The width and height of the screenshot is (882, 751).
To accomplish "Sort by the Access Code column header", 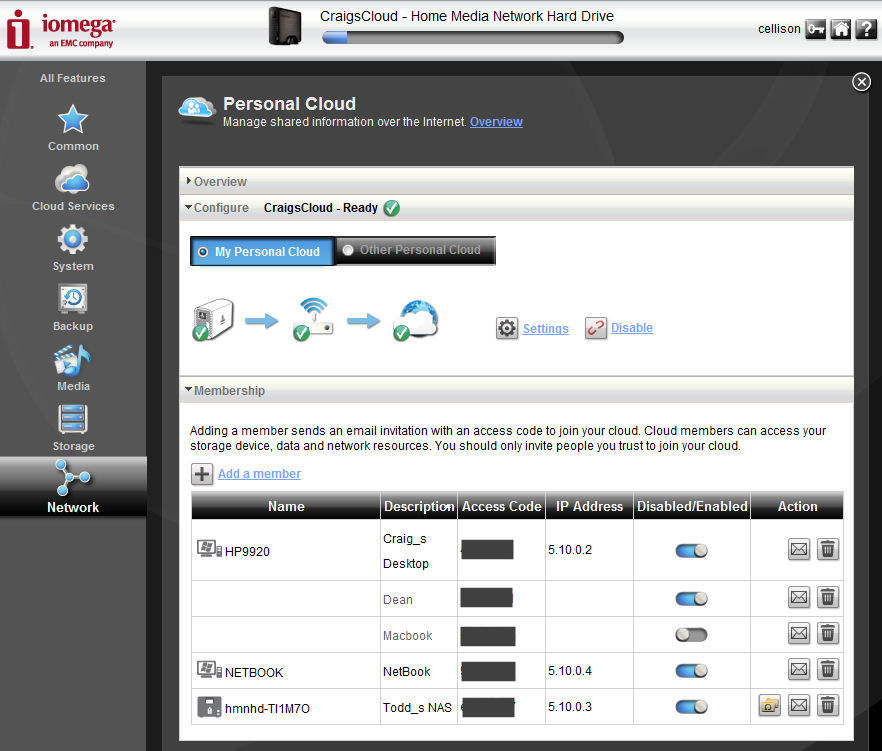I will coord(501,506).
